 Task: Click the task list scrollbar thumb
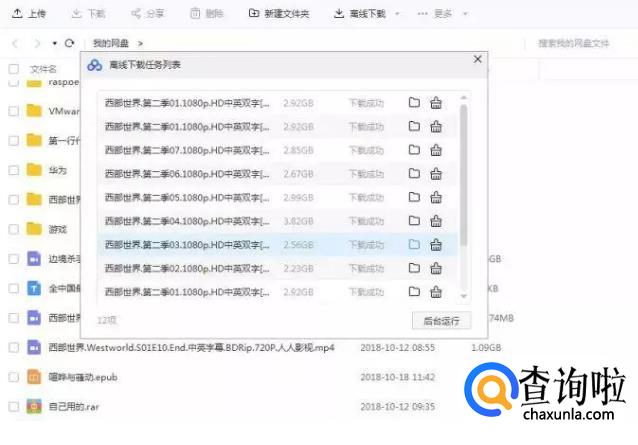tap(463, 175)
